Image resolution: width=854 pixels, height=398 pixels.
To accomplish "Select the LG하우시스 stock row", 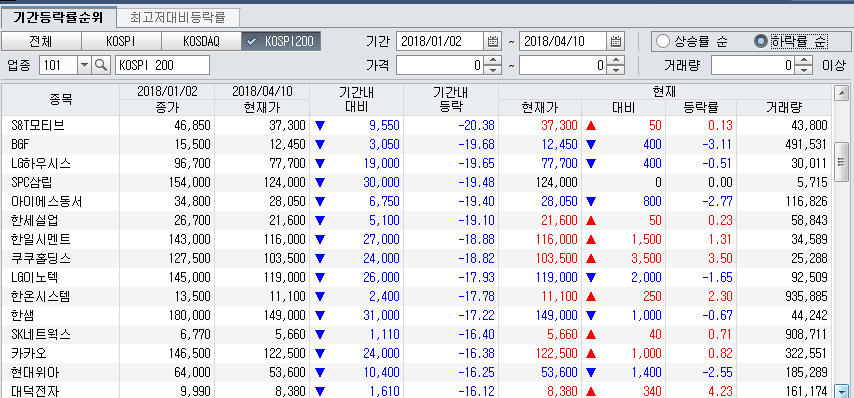I will point(417,163).
